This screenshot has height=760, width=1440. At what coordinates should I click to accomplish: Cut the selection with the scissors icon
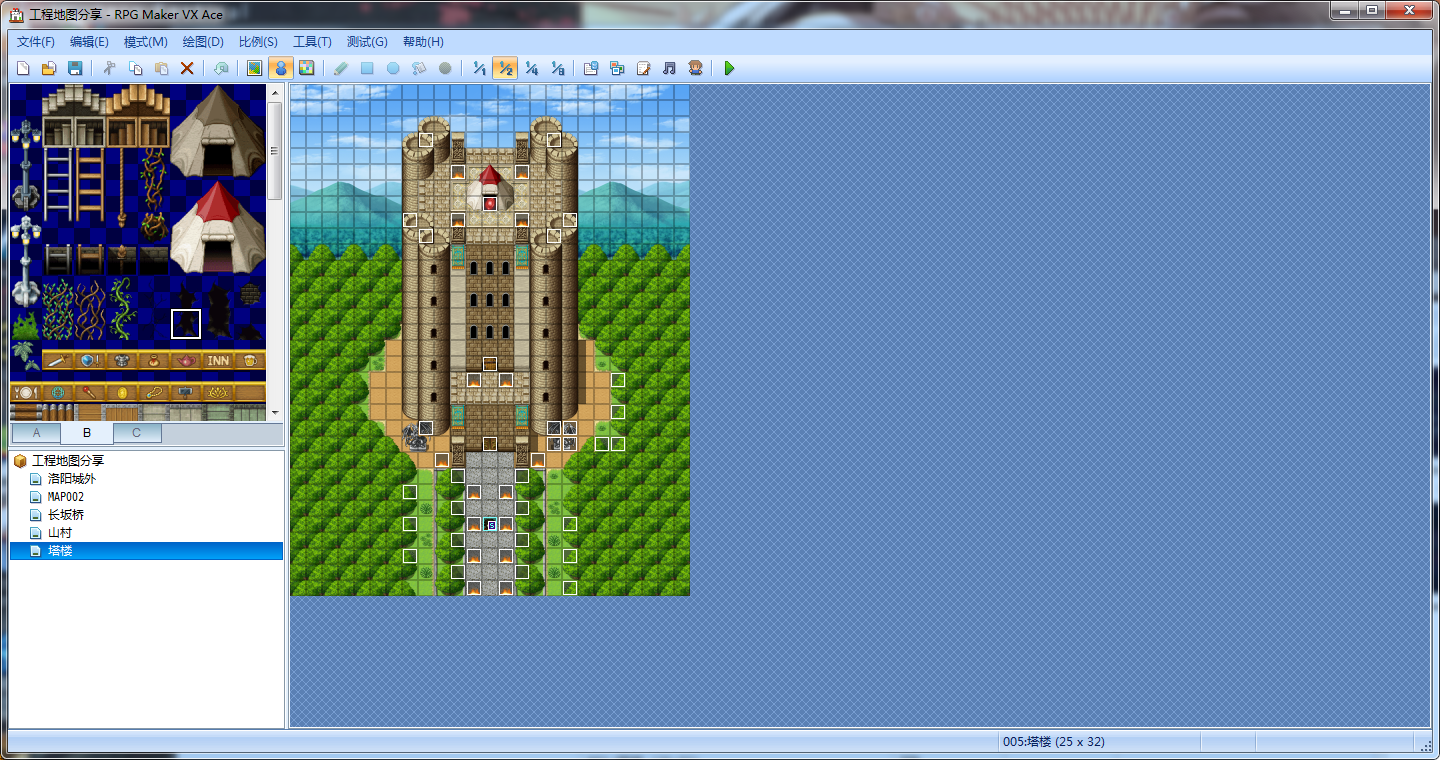(109, 68)
